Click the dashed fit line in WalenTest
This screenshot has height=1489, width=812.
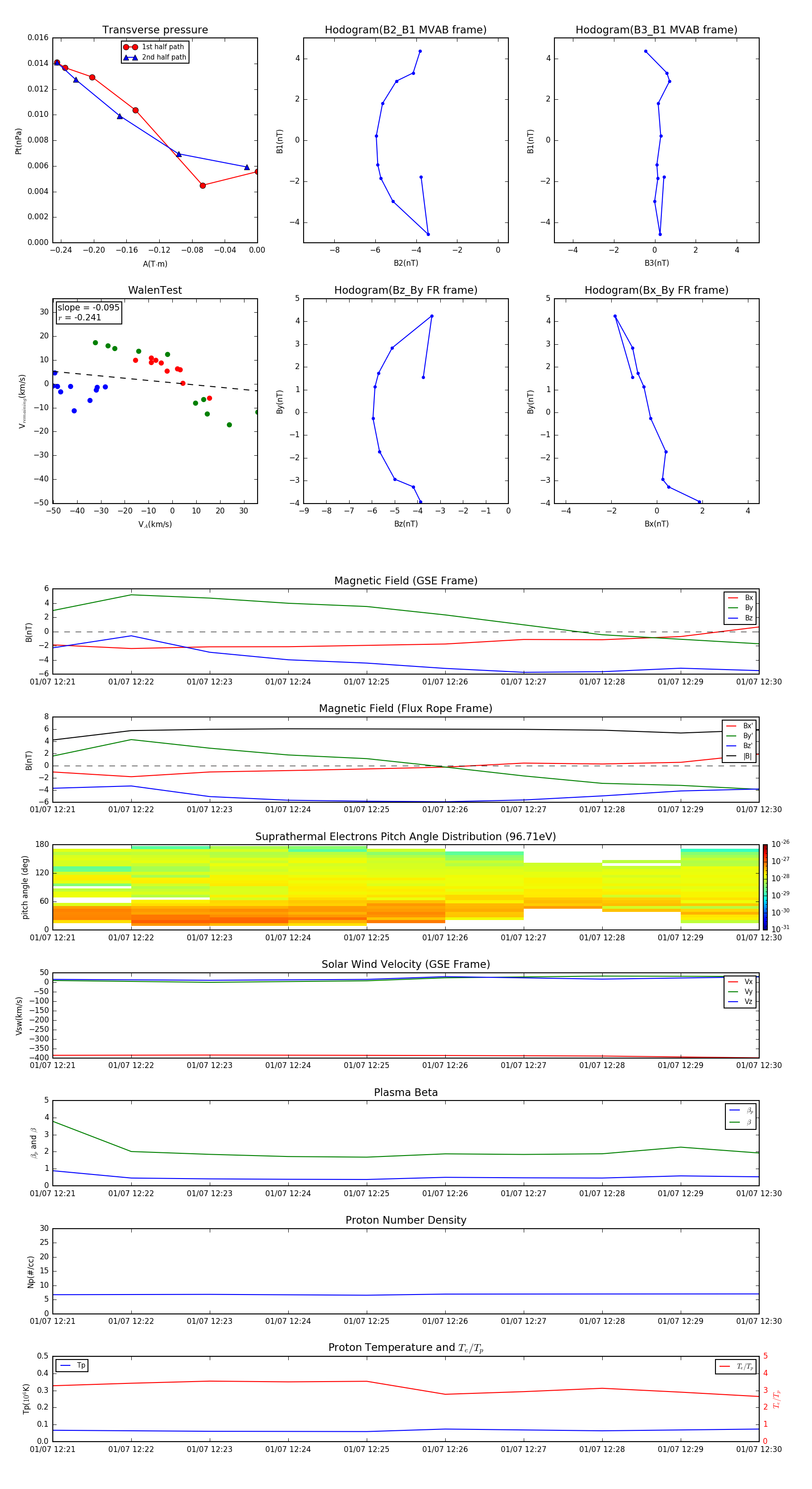[x=155, y=381]
